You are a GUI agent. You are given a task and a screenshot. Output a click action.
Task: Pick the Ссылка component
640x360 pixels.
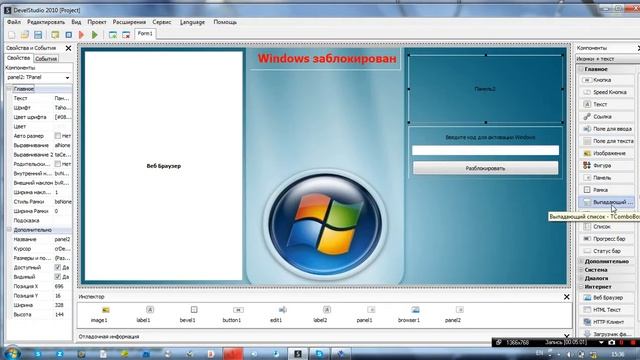coord(607,117)
